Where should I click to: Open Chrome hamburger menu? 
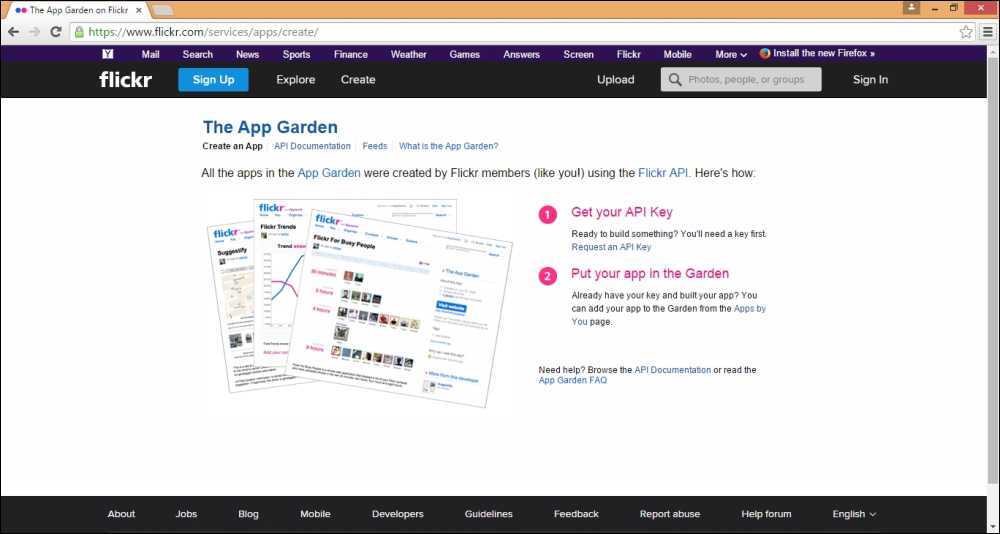(x=988, y=32)
